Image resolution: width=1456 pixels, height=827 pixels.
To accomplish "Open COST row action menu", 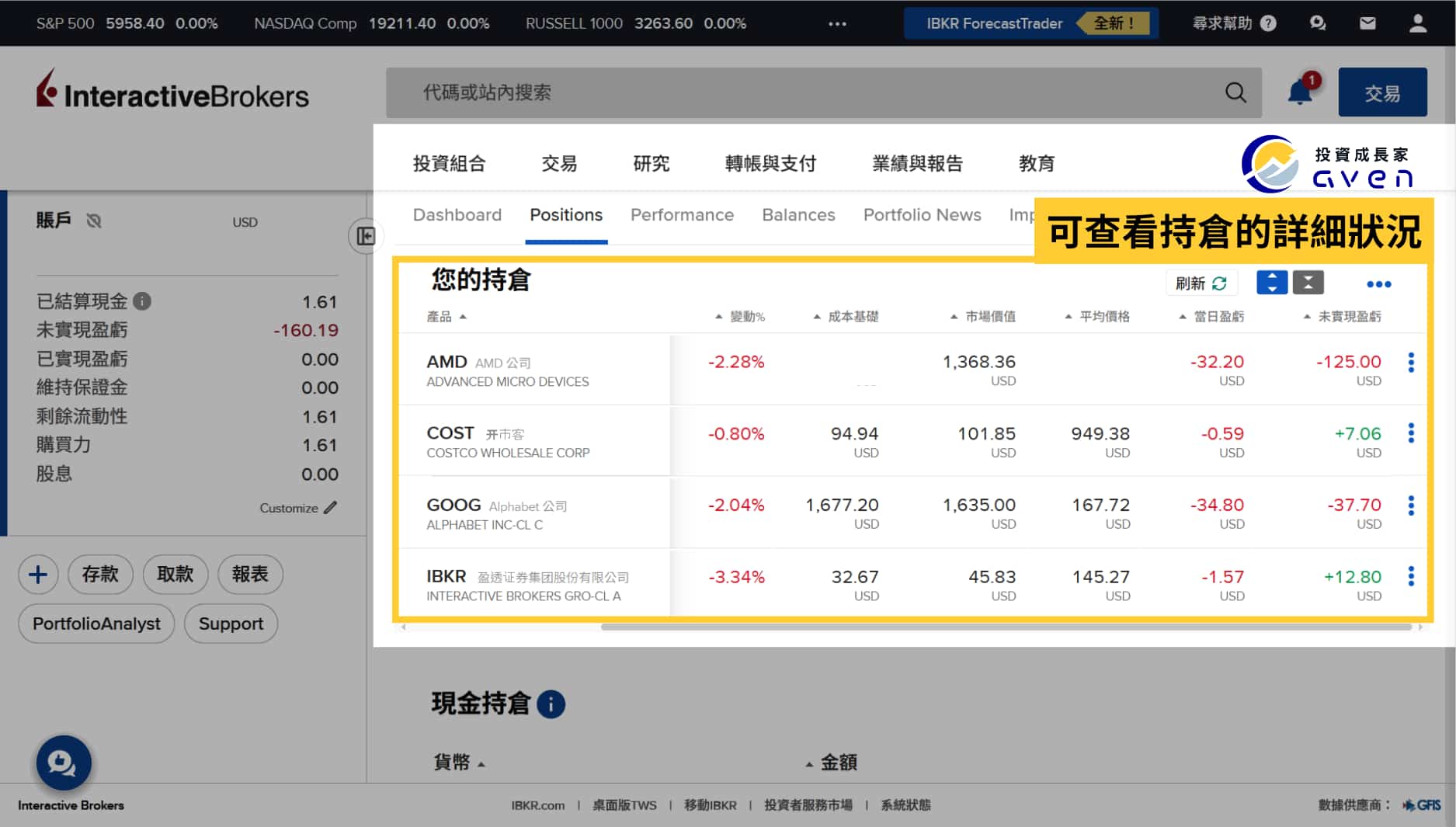I will point(1411,433).
